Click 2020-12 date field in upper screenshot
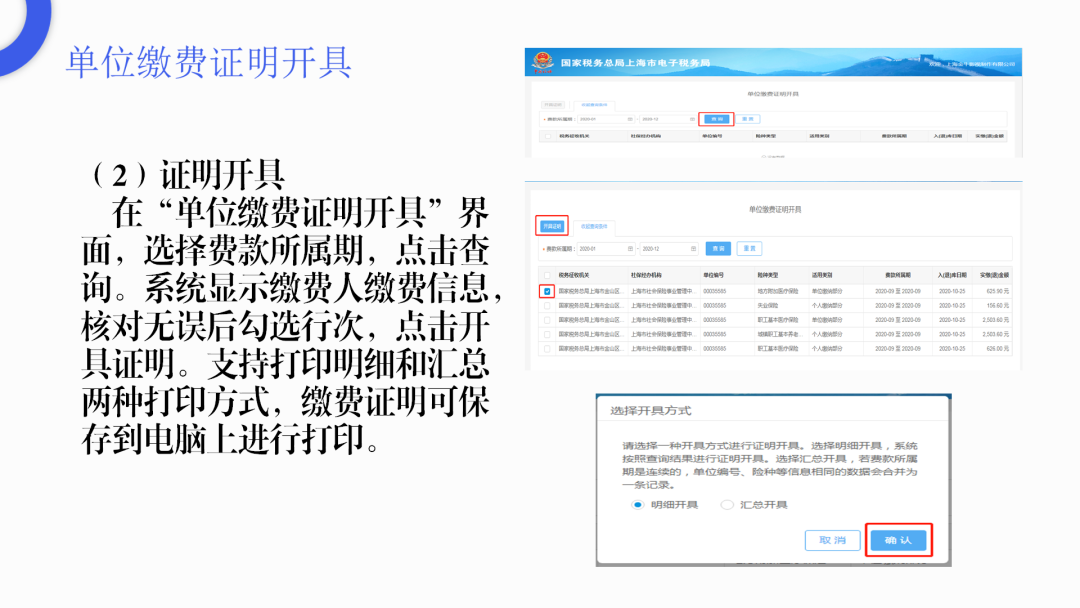Image resolution: width=1080 pixels, height=608 pixels. pyautogui.click(x=668, y=119)
